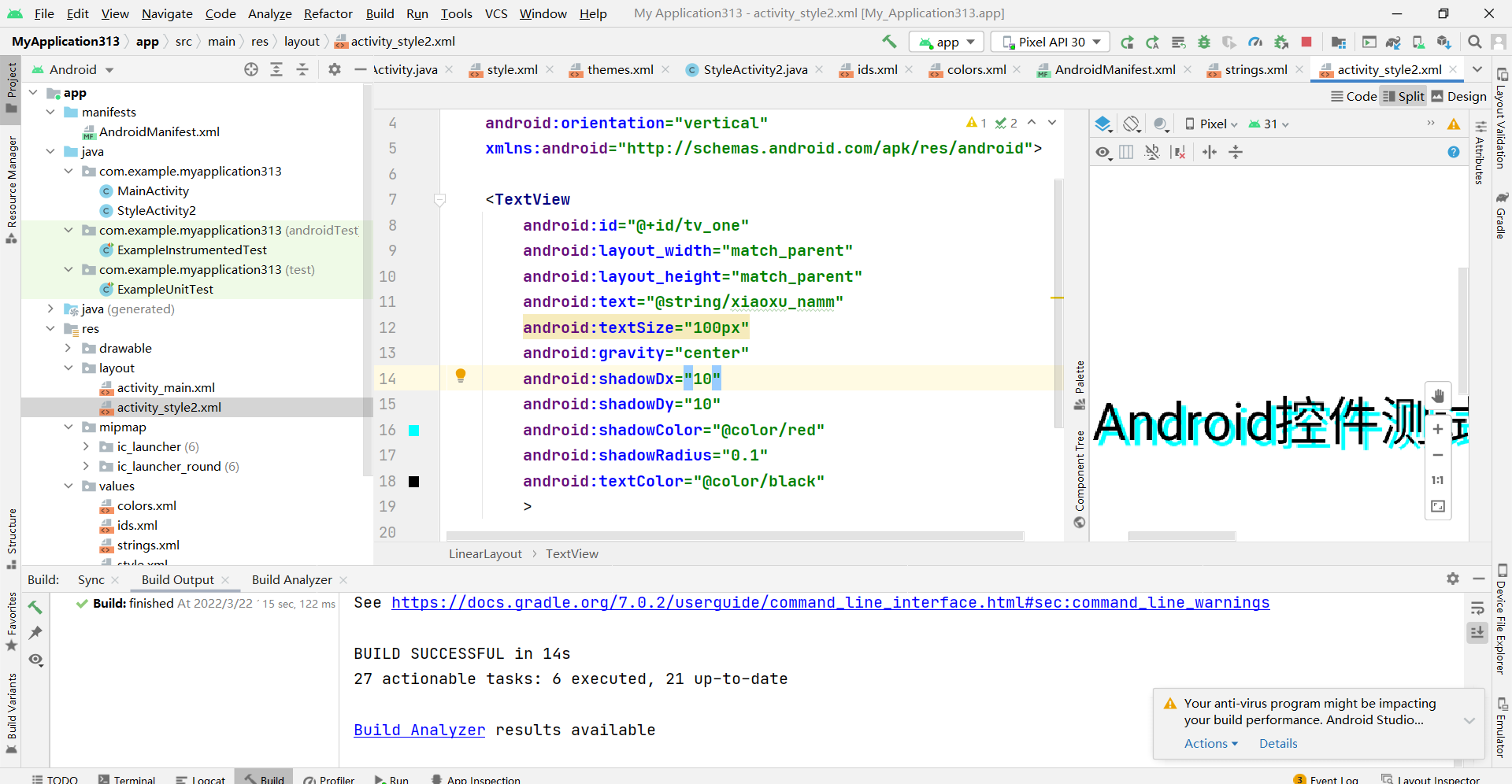Screen dimensions: 1512x784
Task: Switch editor to Split view
Action: pos(1403,96)
